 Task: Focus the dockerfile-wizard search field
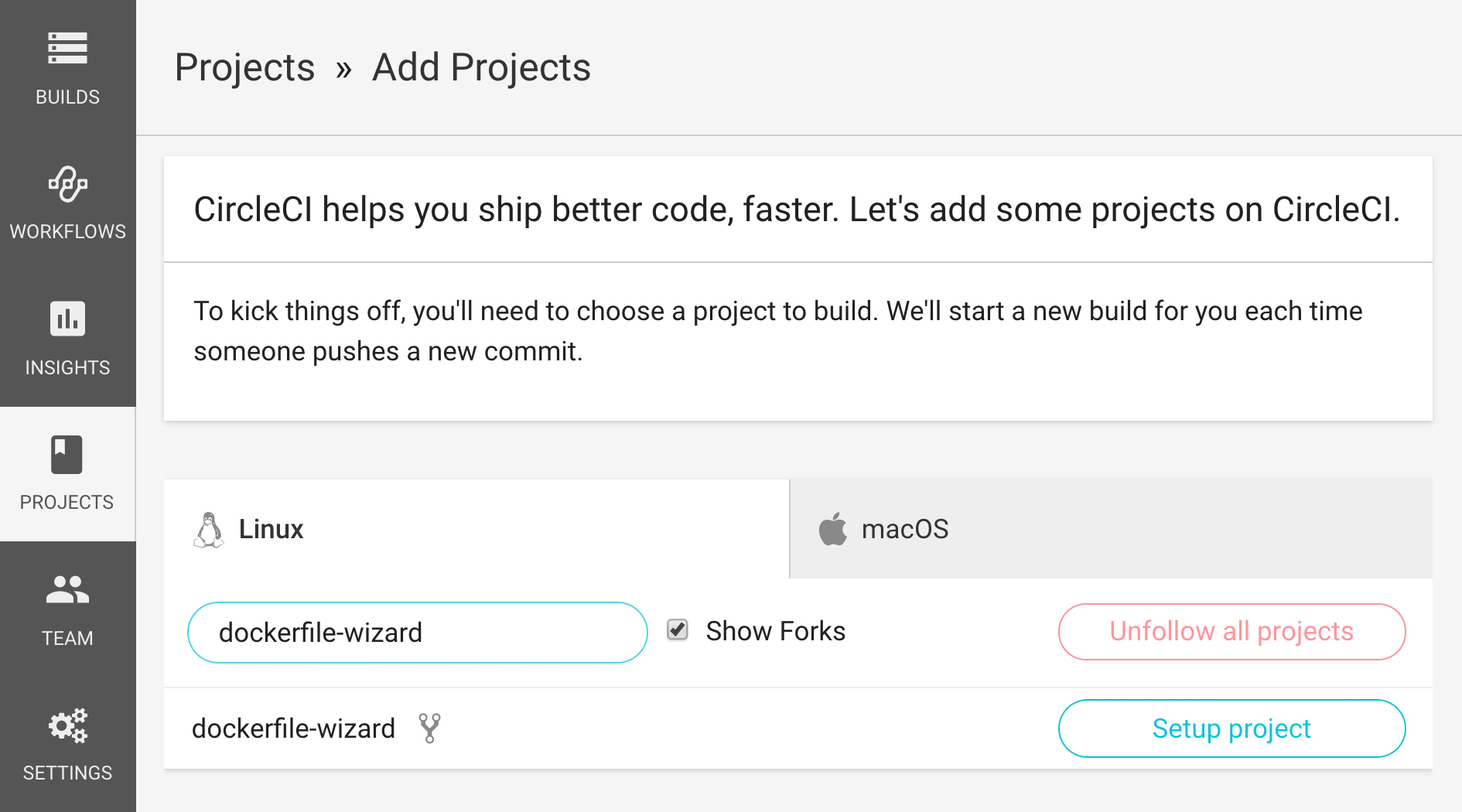(417, 633)
